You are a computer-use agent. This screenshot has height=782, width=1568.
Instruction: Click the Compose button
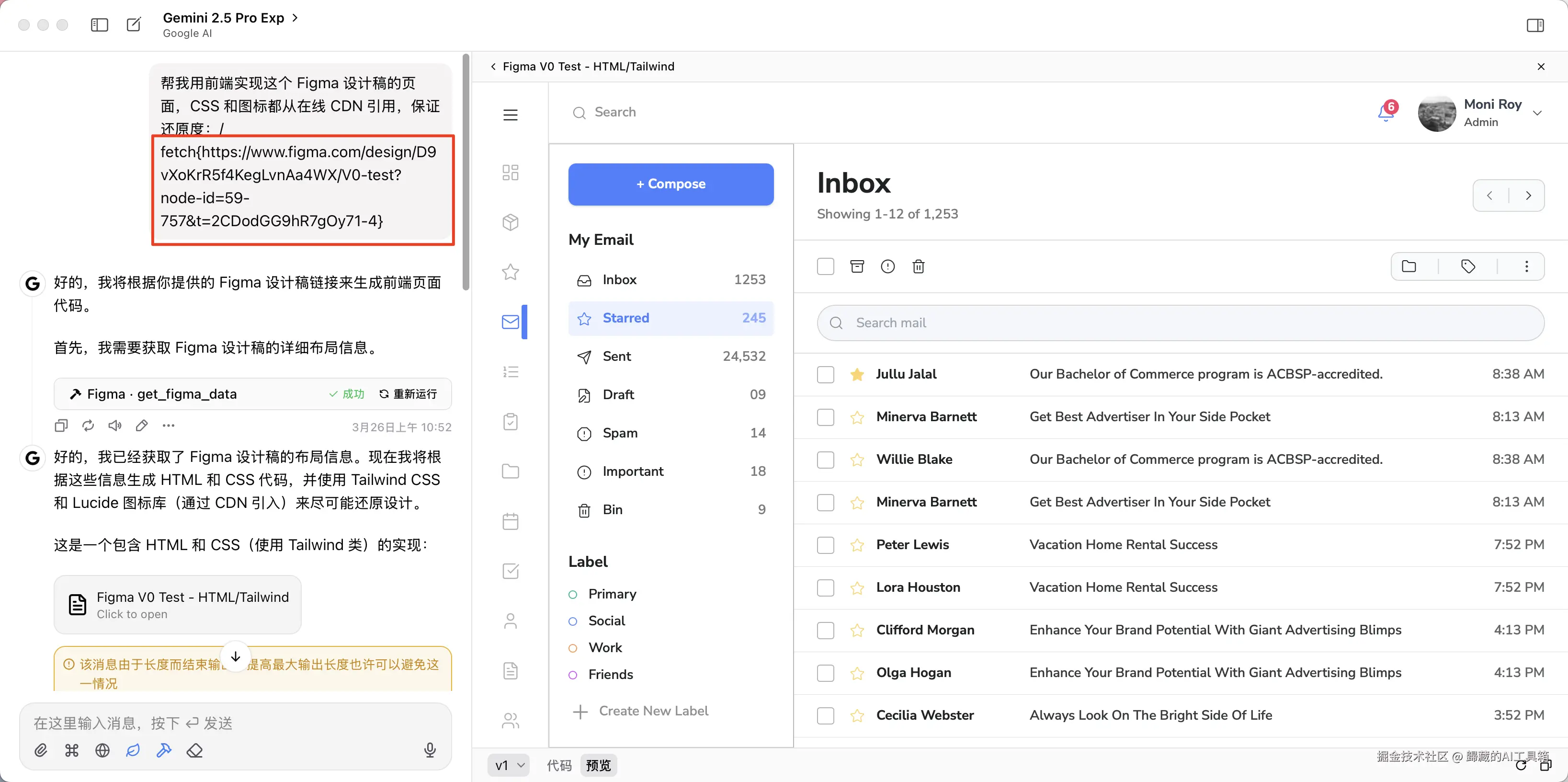click(x=670, y=184)
